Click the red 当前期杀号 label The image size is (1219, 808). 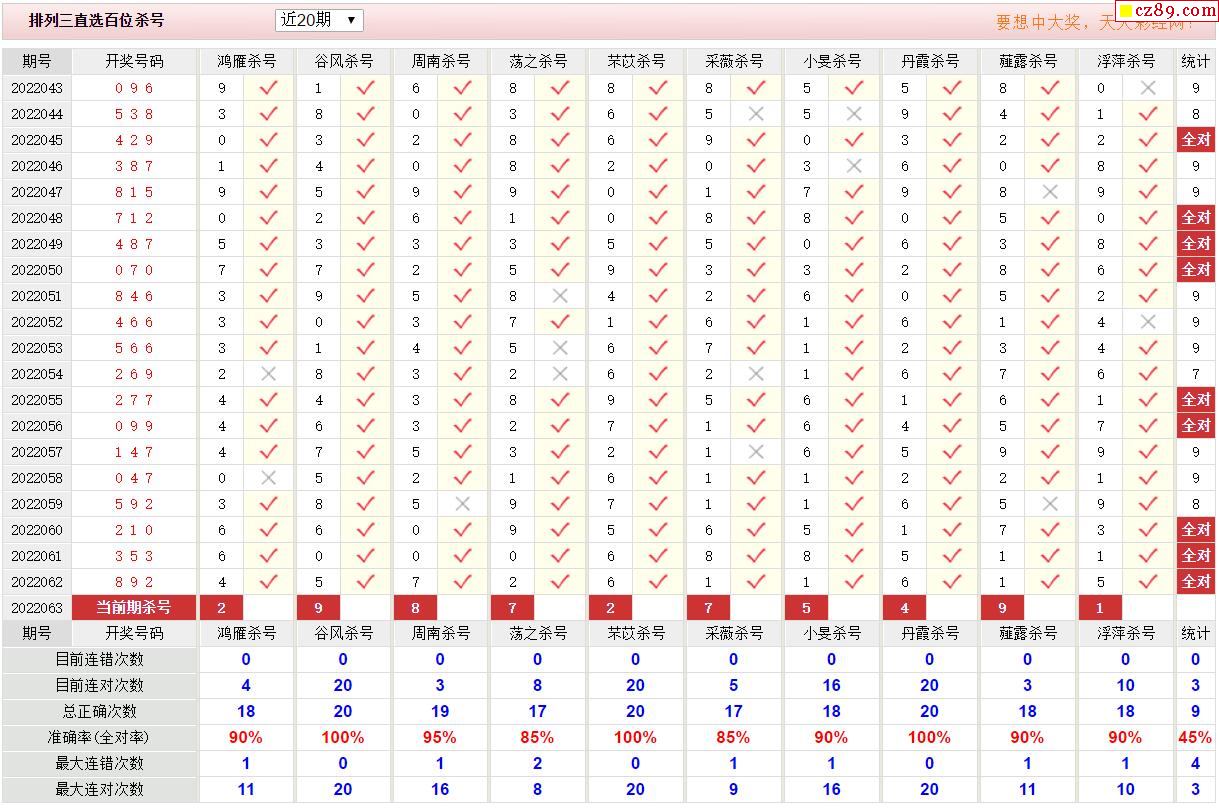[x=134, y=607]
